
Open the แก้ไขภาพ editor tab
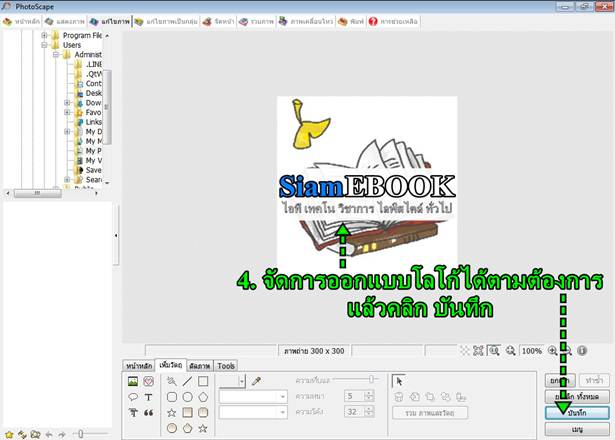(x=110, y=21)
